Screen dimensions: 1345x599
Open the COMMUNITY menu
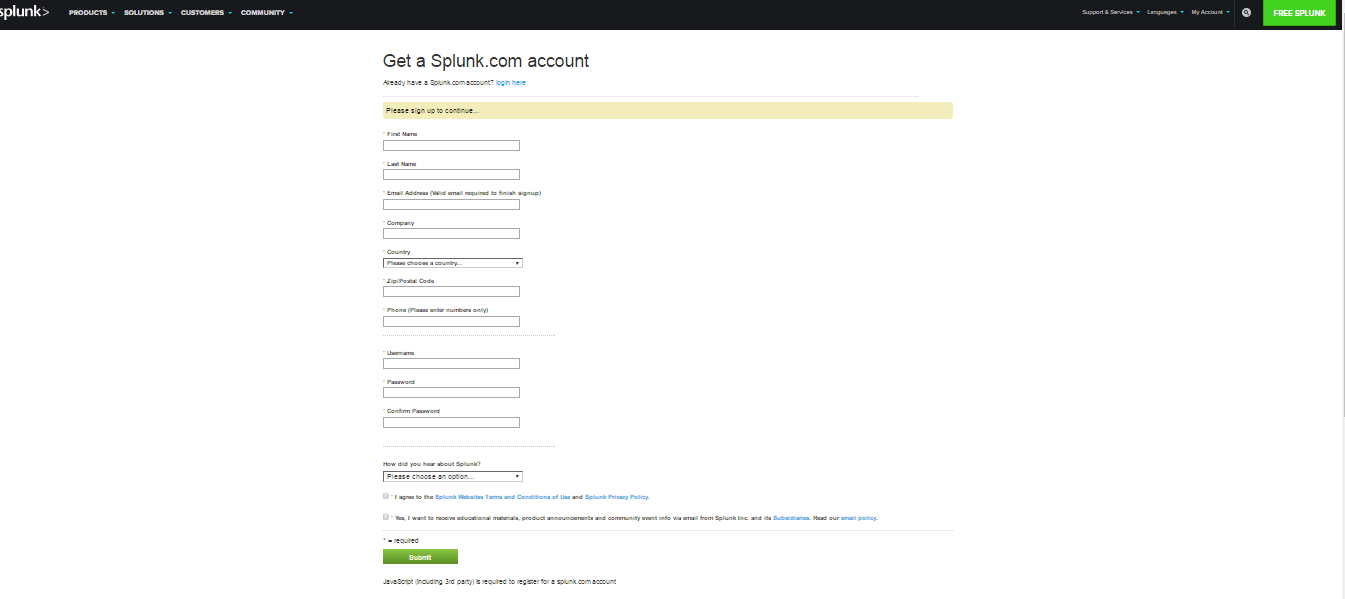tap(266, 13)
